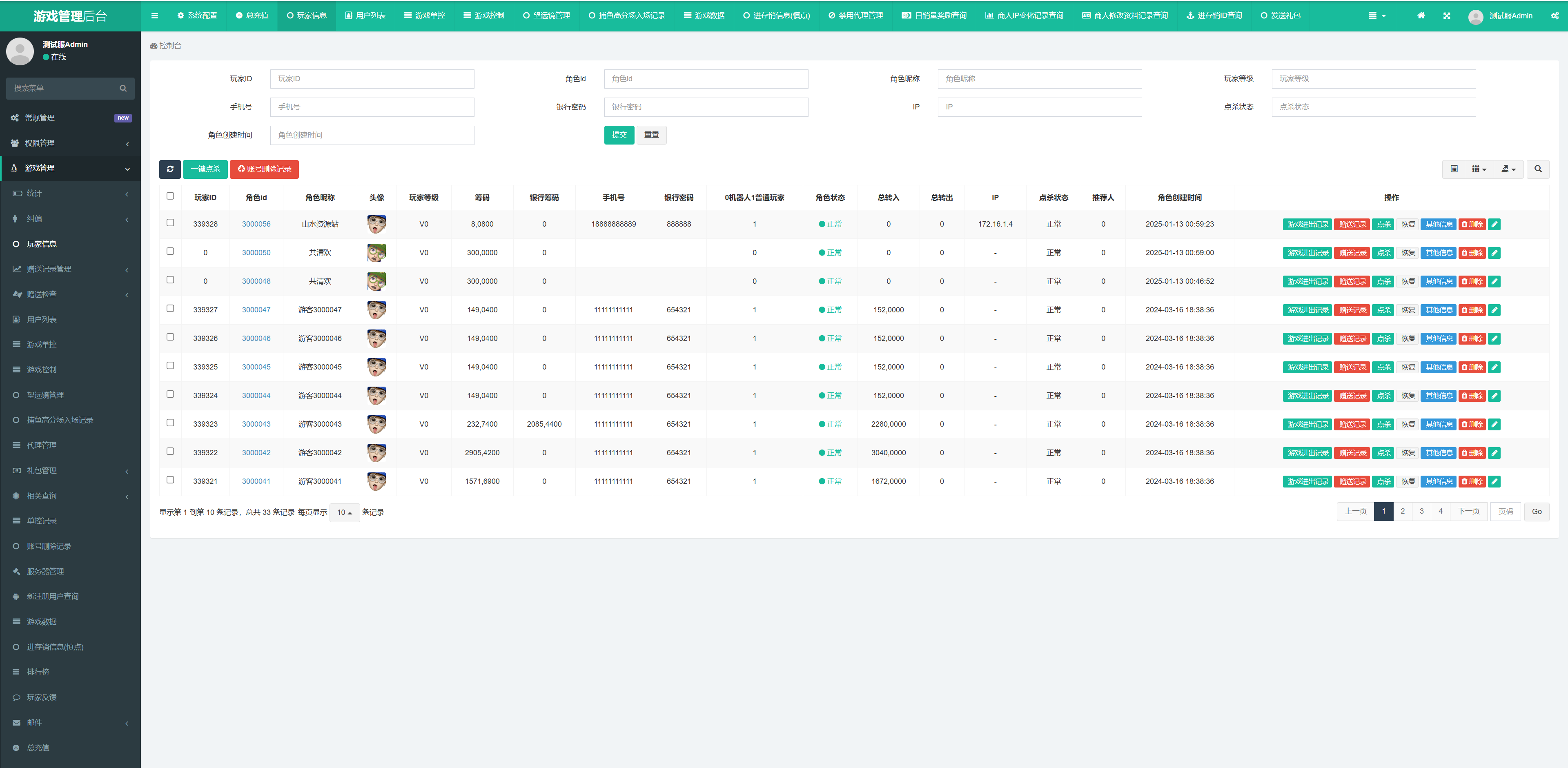
Task: Click search icon in sidebar menu search
Action: [x=123, y=88]
